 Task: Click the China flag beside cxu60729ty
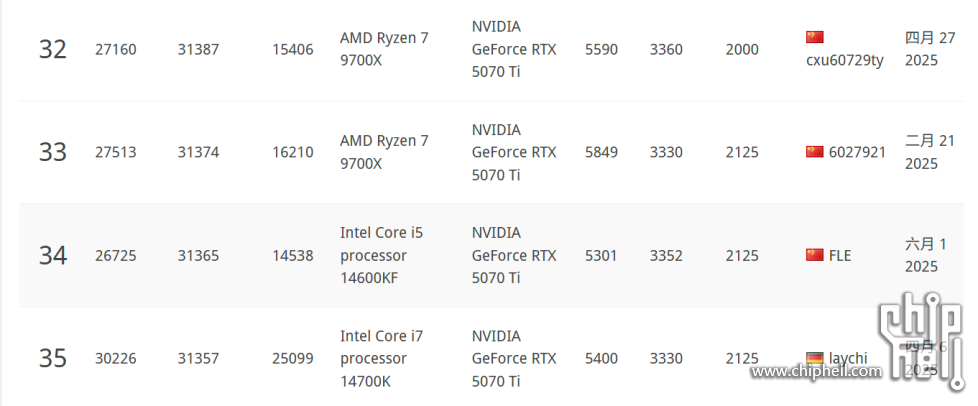[x=815, y=37]
